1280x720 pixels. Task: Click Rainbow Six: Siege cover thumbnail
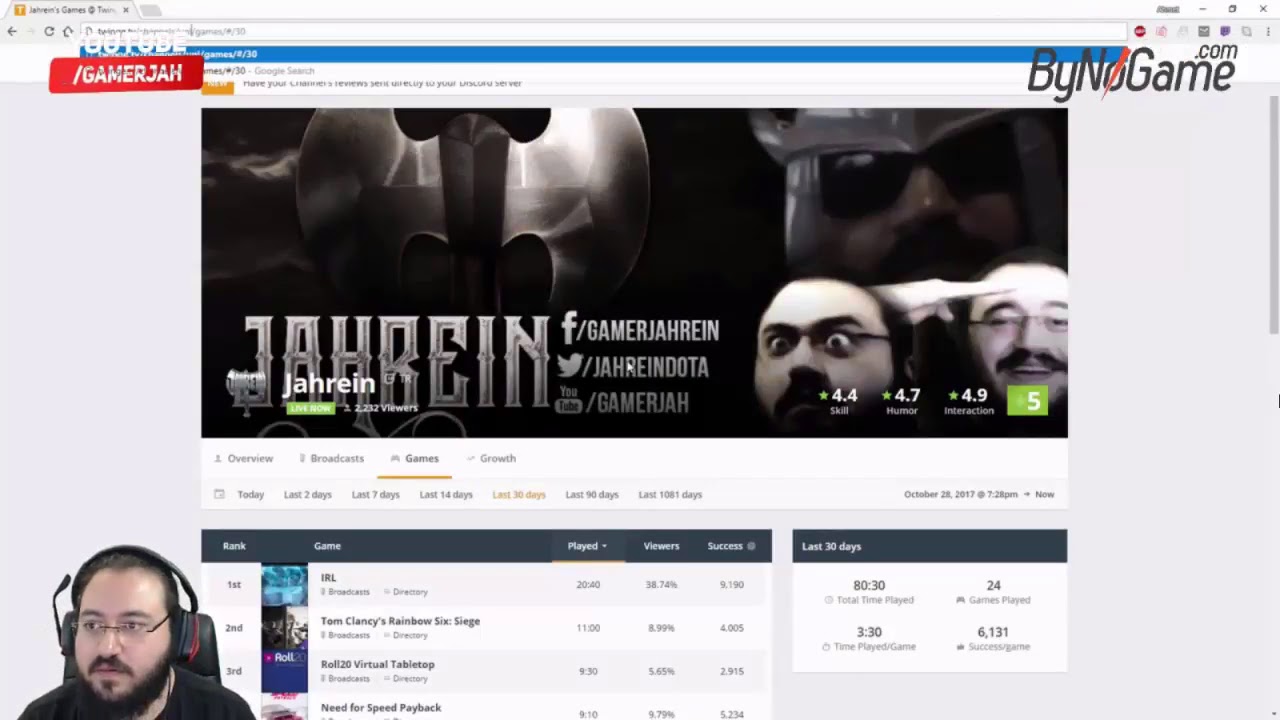[x=285, y=627]
